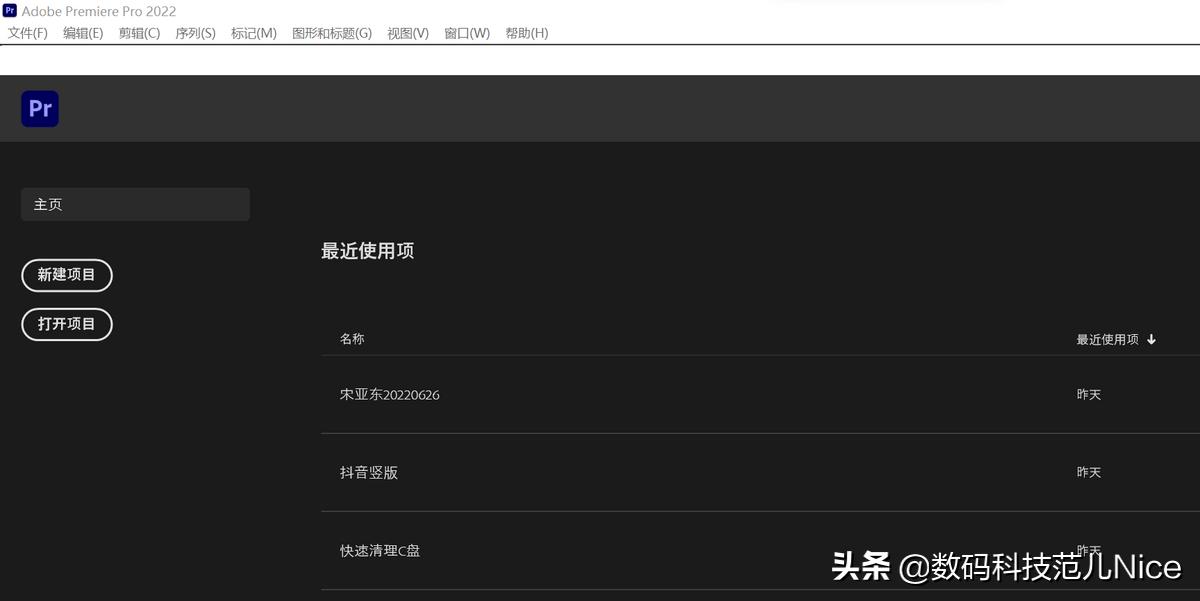Image resolution: width=1200 pixels, height=601 pixels.
Task: Click the 名称 column header
Action: pos(351,339)
